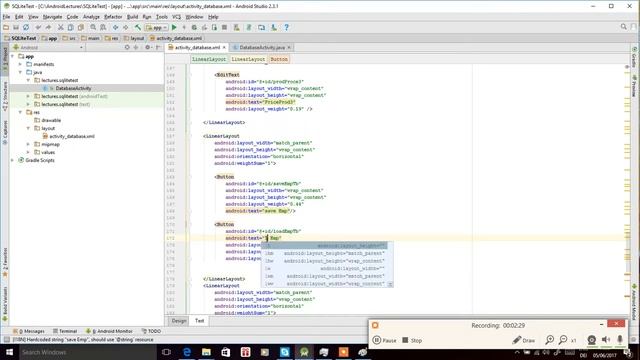Open the Terminal tool window
The height and width of the screenshot is (360, 640).
tap(65, 331)
